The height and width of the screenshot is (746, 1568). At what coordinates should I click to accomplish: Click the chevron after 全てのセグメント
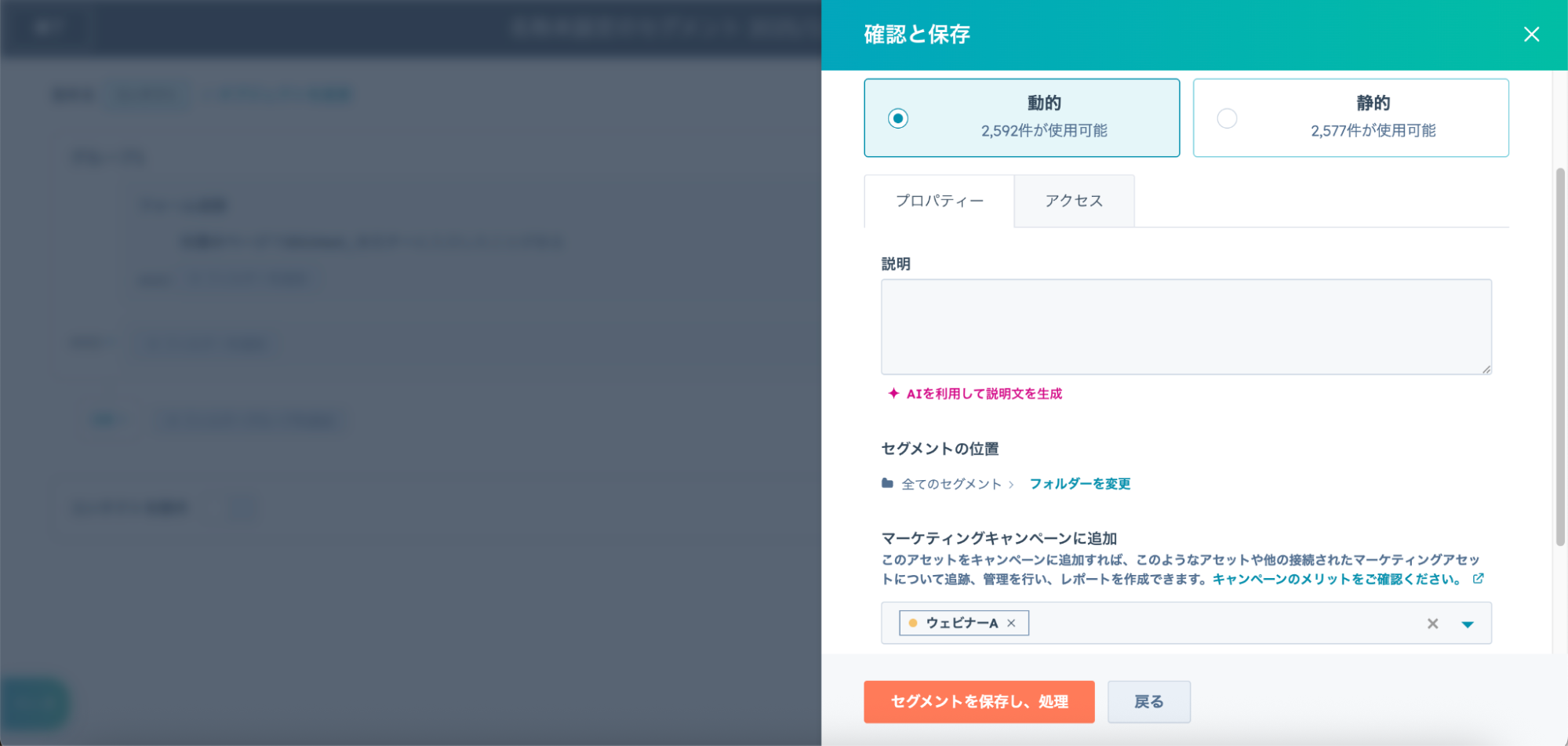[1011, 485]
